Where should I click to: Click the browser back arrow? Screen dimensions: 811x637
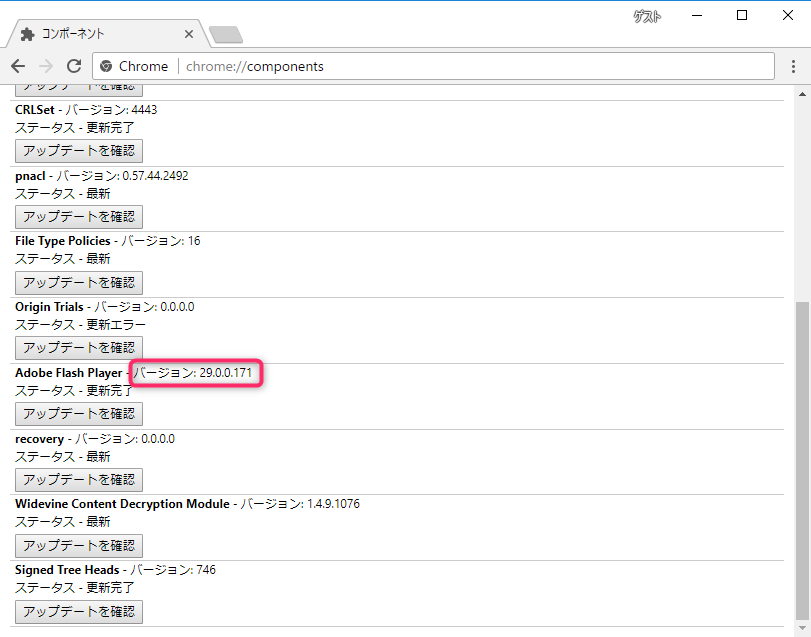point(18,66)
